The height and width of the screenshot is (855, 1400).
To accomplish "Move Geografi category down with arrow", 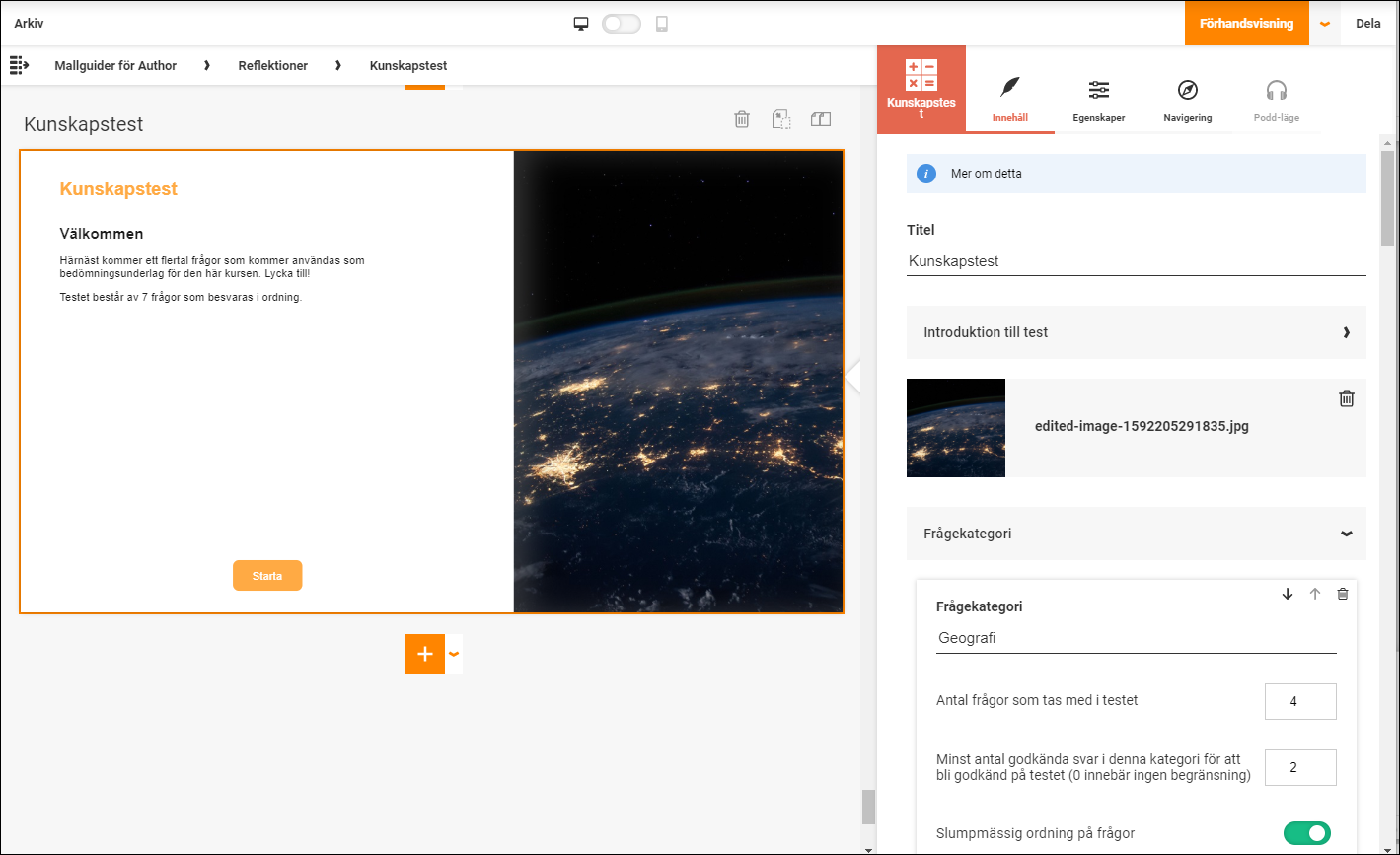I will point(1288,594).
